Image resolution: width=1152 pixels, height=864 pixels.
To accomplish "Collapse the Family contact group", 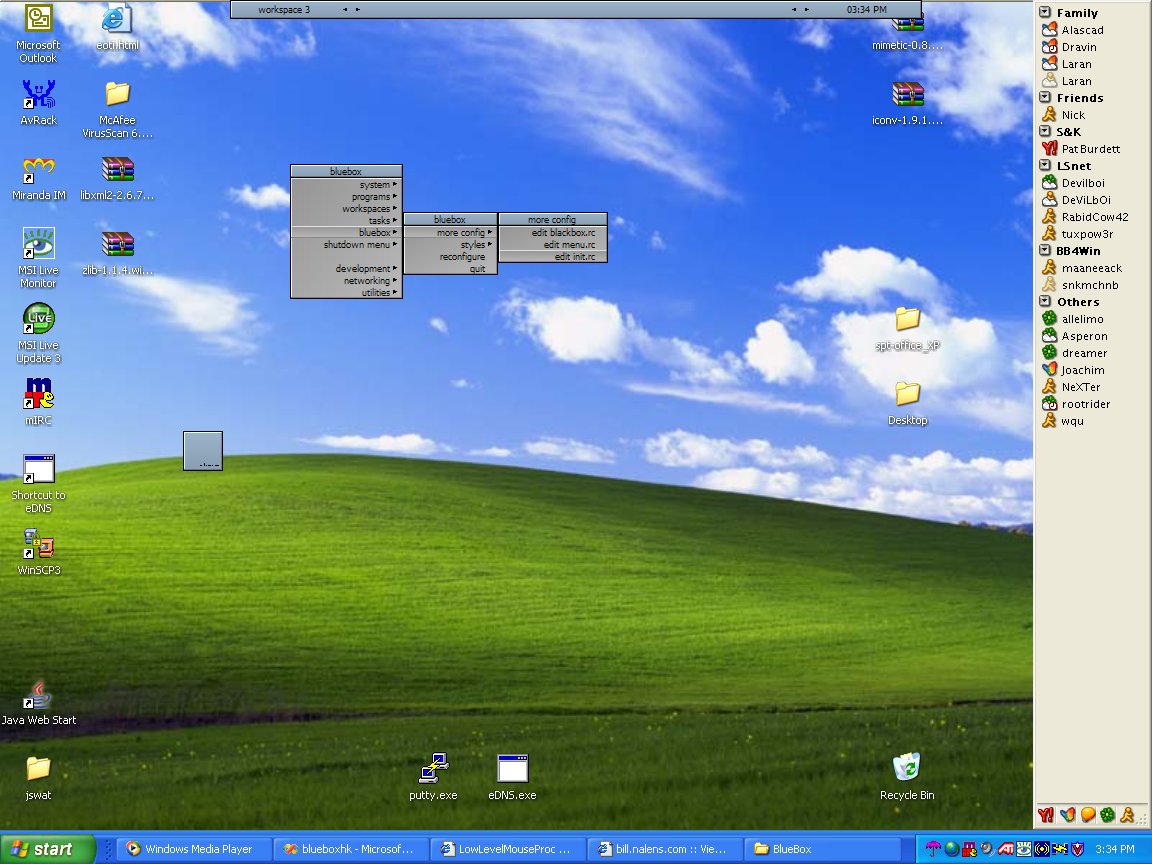I will click(1045, 12).
